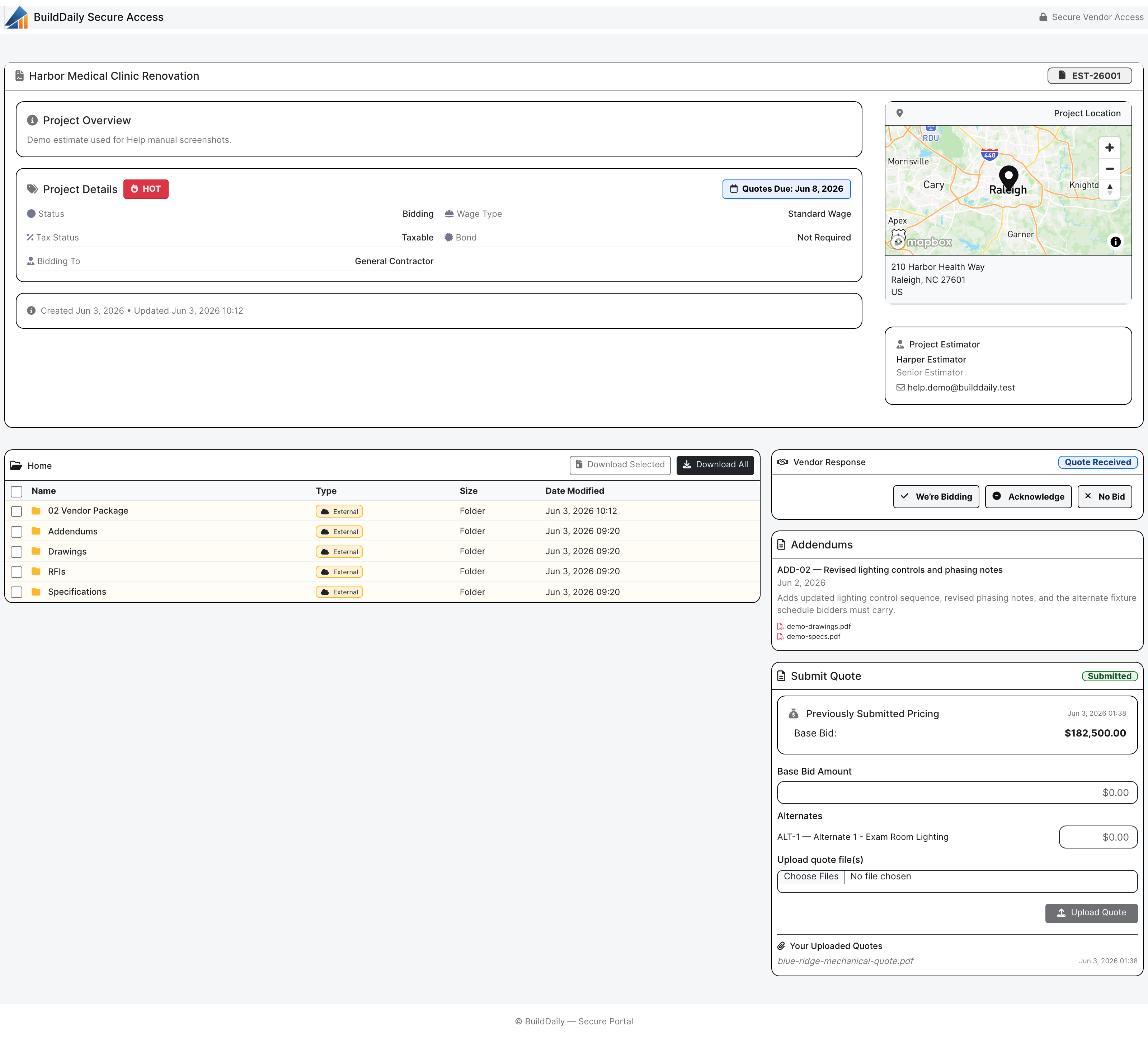The image size is (1148, 1038).
Task: Click the Acknowledge button
Action: tap(1028, 496)
